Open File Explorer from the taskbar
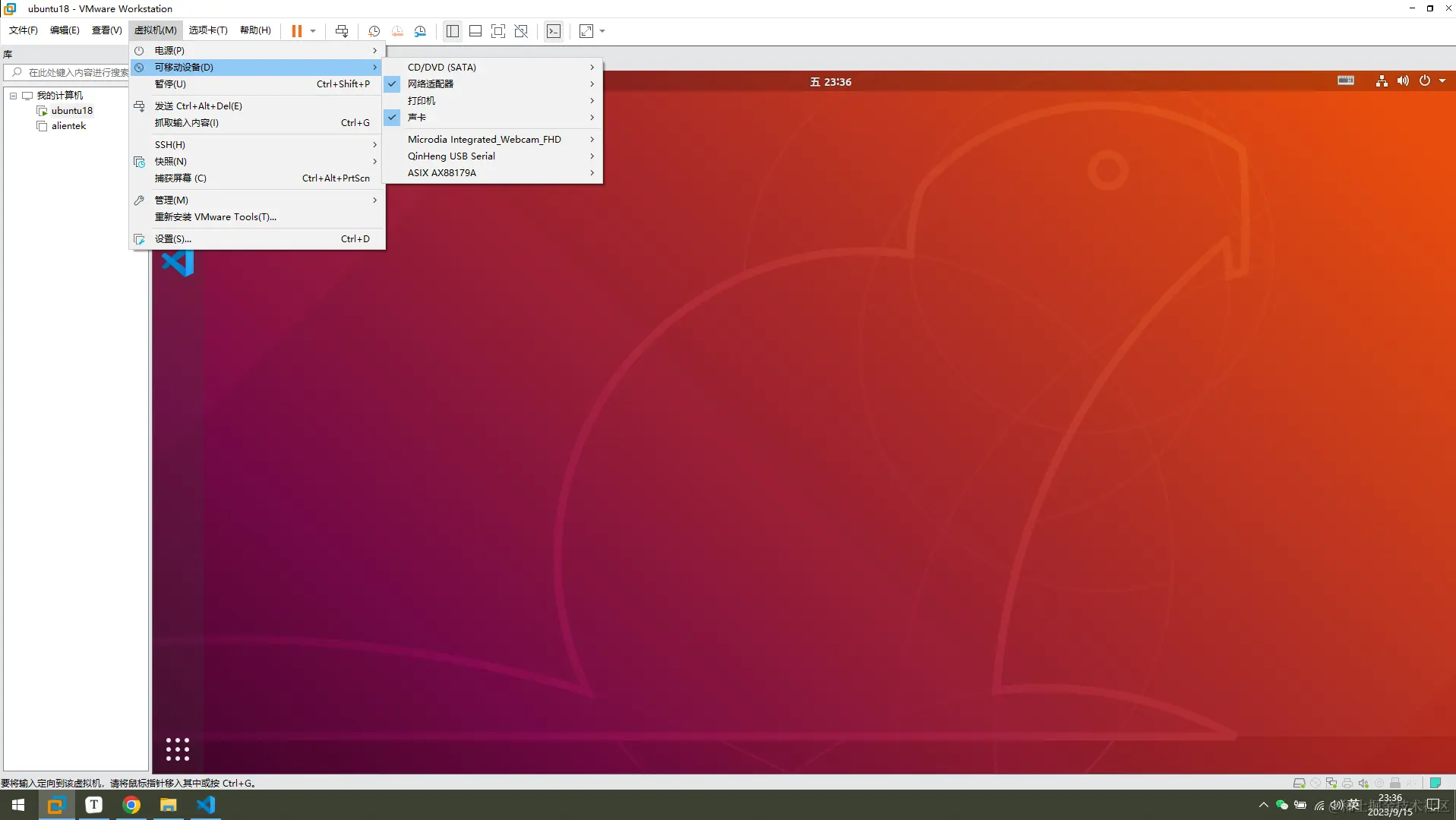The image size is (1456, 820). point(169,805)
